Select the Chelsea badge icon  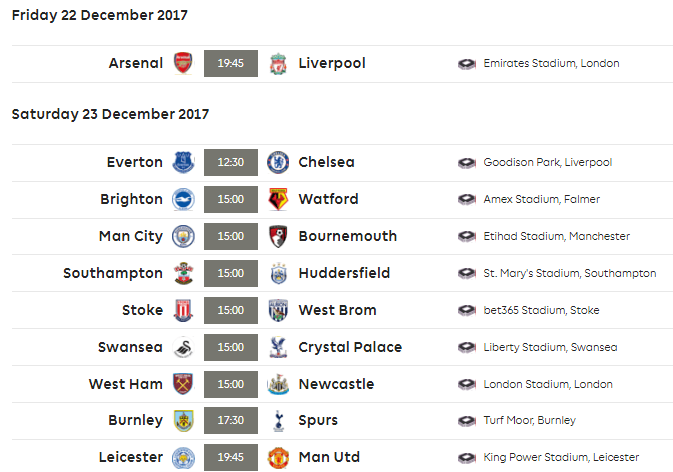[x=278, y=162]
